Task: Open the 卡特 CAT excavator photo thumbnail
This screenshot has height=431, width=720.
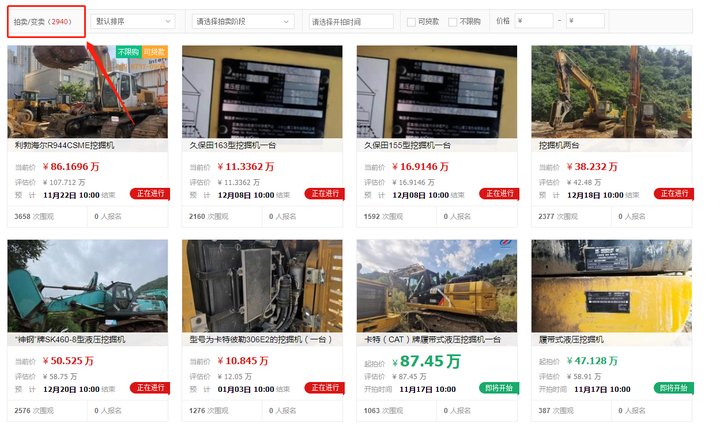Action: (x=437, y=286)
